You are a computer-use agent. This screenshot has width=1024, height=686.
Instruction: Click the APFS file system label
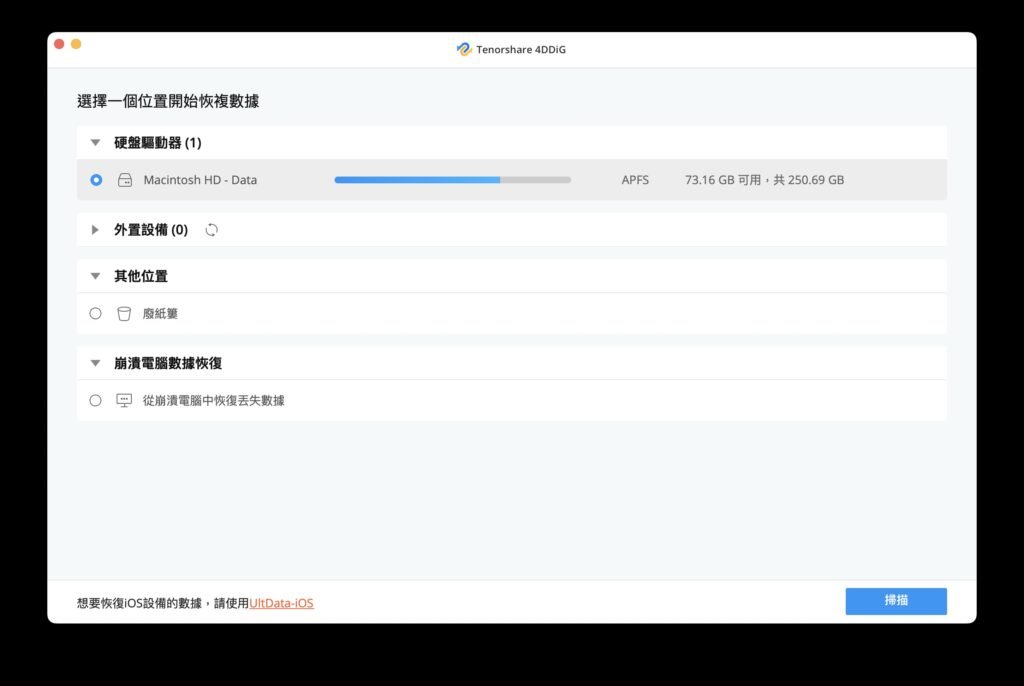tap(635, 180)
